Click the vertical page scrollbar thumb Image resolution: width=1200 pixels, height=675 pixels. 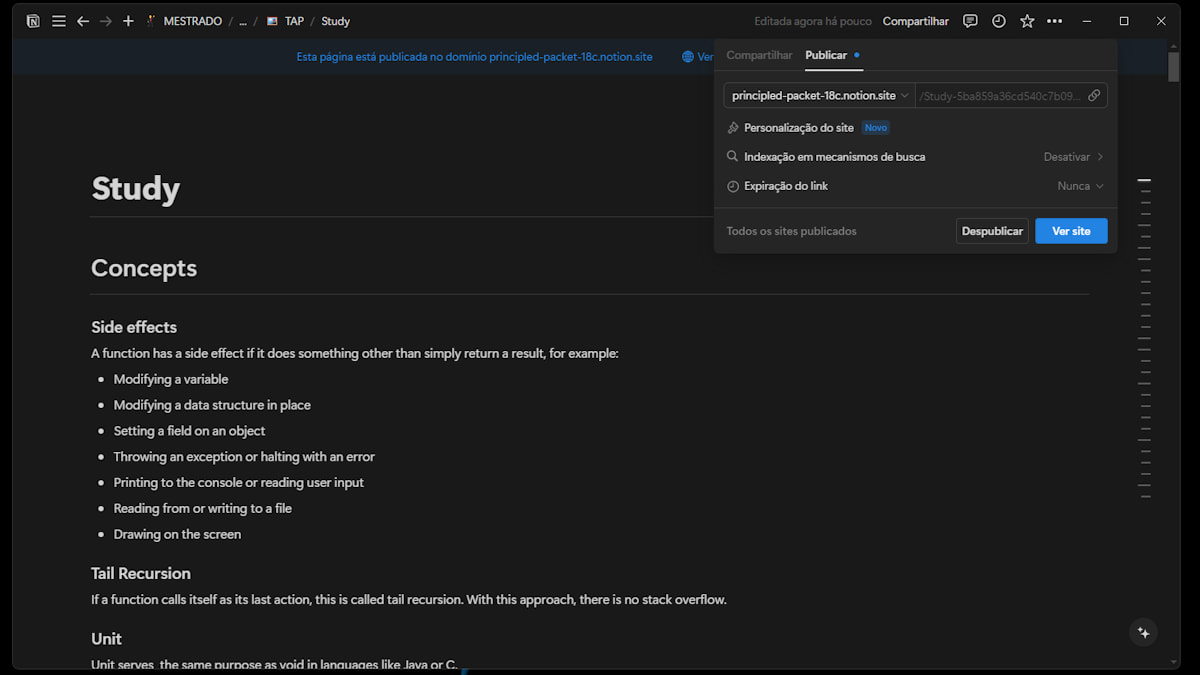[x=1174, y=66]
